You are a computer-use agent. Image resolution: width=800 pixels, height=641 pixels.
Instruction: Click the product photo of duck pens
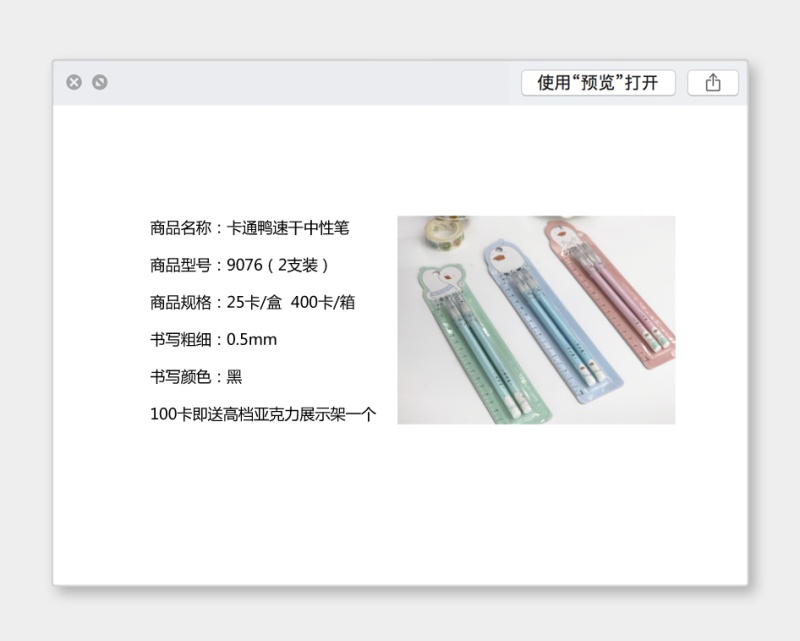[x=536, y=319]
